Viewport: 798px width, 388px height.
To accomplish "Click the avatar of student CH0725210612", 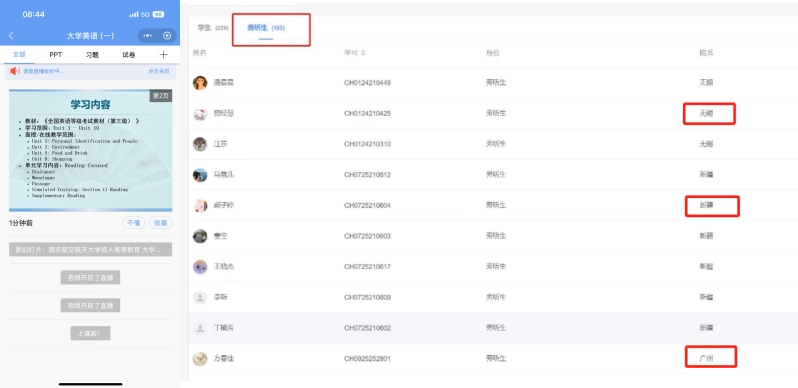I will (x=200, y=175).
